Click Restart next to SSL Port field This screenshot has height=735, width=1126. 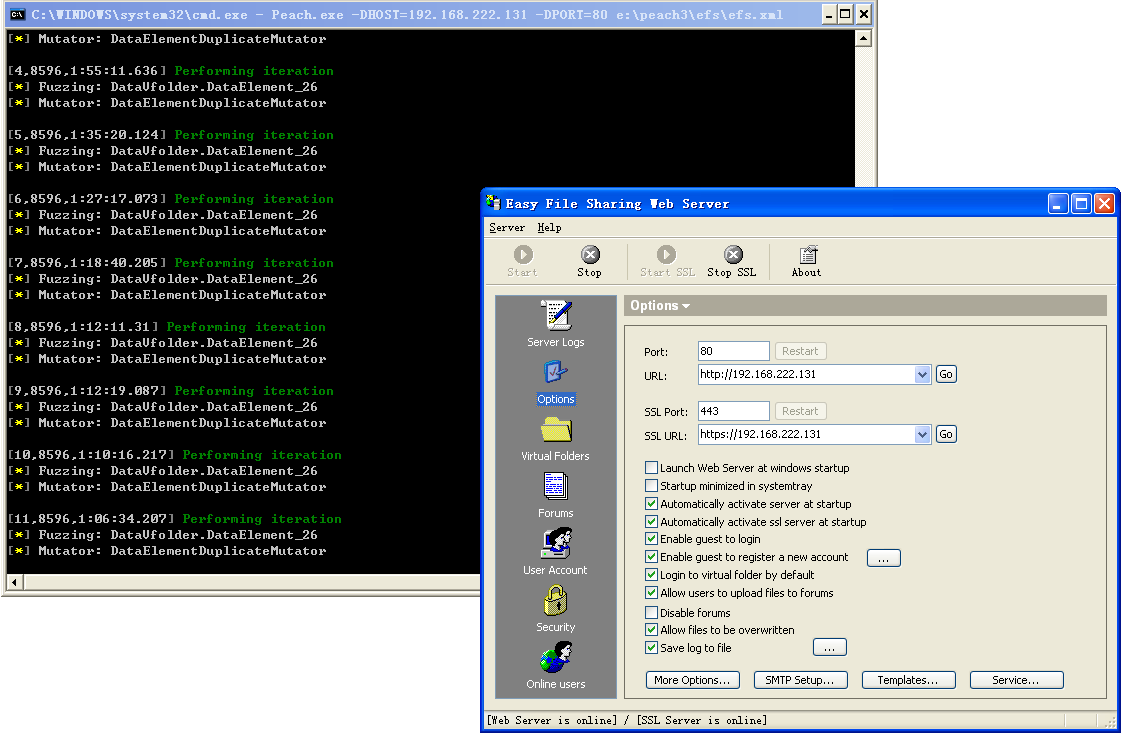click(x=800, y=411)
